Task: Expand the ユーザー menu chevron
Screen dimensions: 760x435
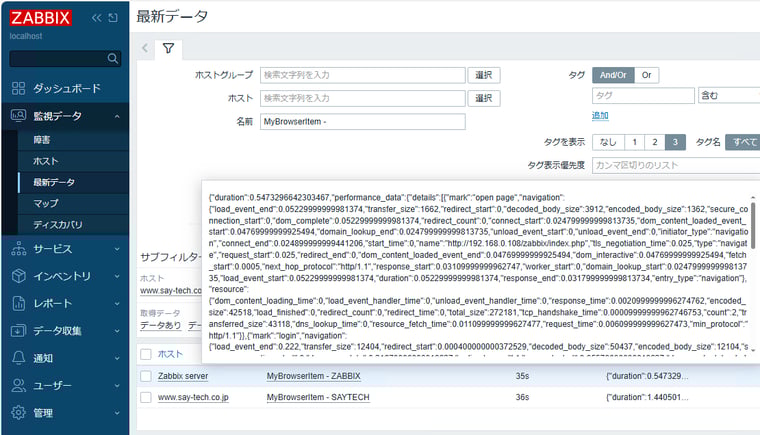Action: coord(117,386)
